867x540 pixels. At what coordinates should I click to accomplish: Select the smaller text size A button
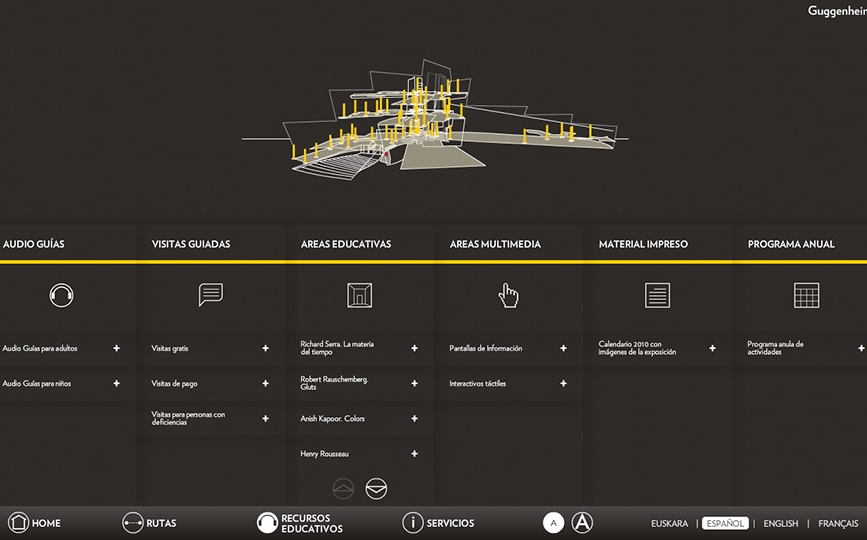click(553, 522)
